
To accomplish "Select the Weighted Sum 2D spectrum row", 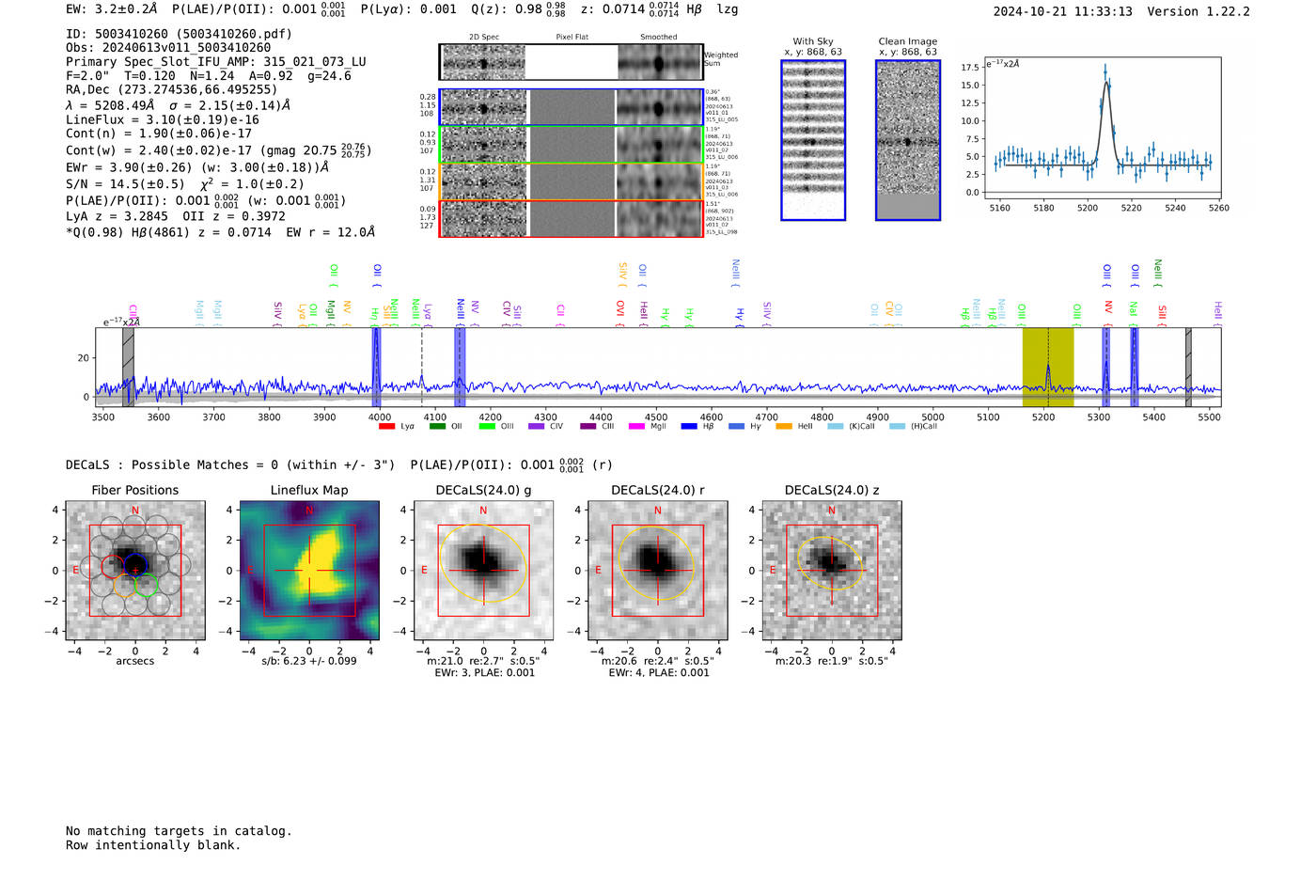I will tap(572, 62).
